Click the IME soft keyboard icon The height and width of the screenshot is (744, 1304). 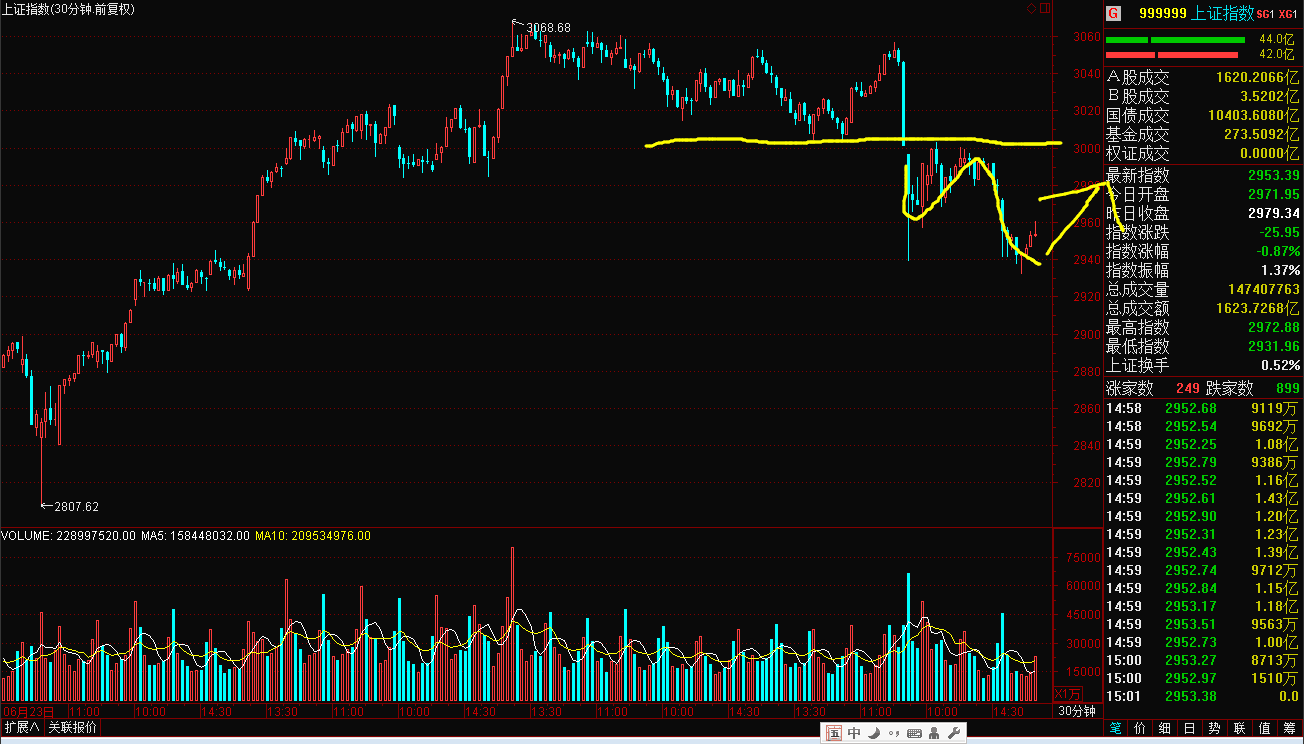pyautogui.click(x=914, y=733)
